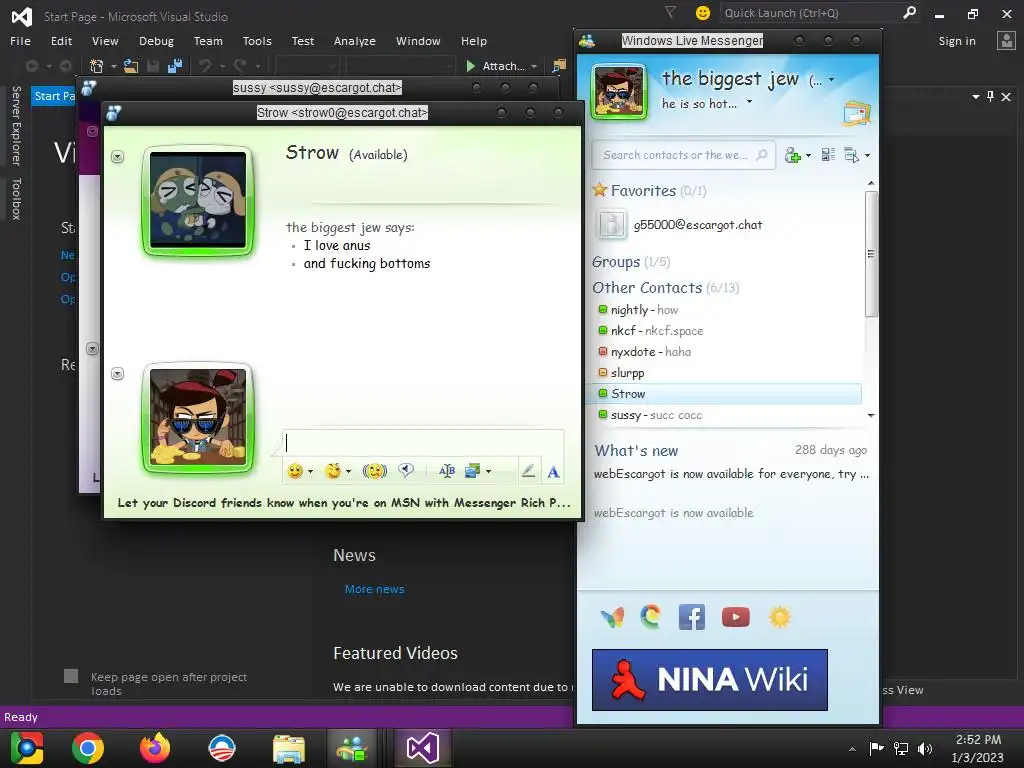Click webEscargot What's new headline
Image resolution: width=1024 pixels, height=768 pixels.
[731, 474]
